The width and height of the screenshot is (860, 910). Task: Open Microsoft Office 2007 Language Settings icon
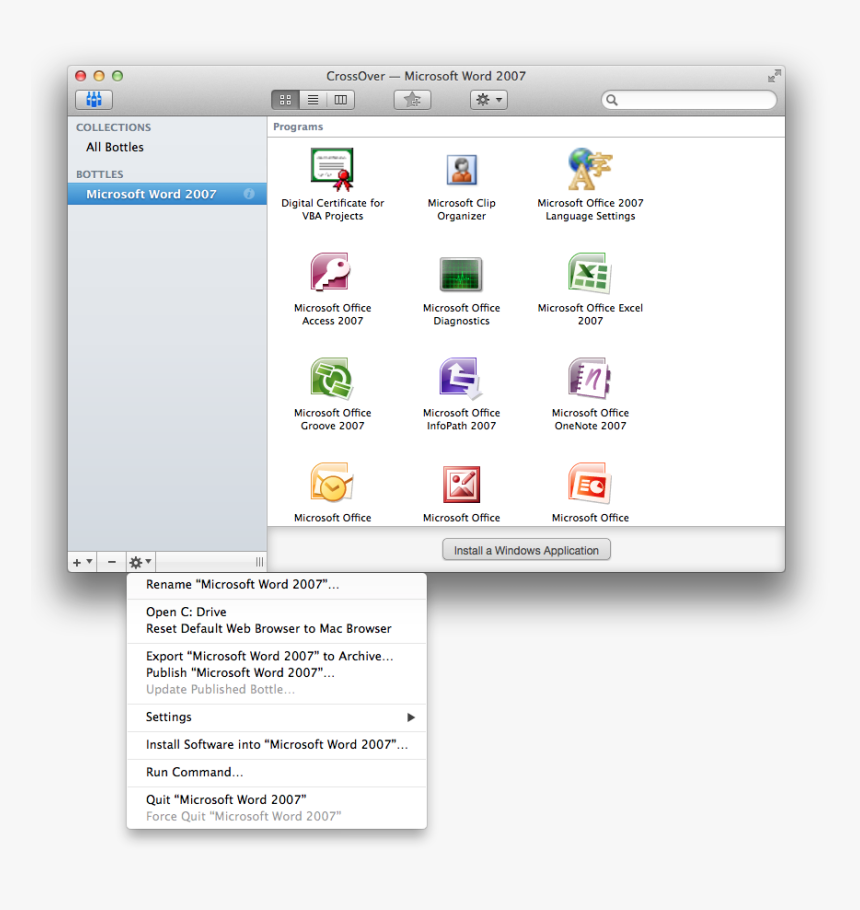coord(590,169)
